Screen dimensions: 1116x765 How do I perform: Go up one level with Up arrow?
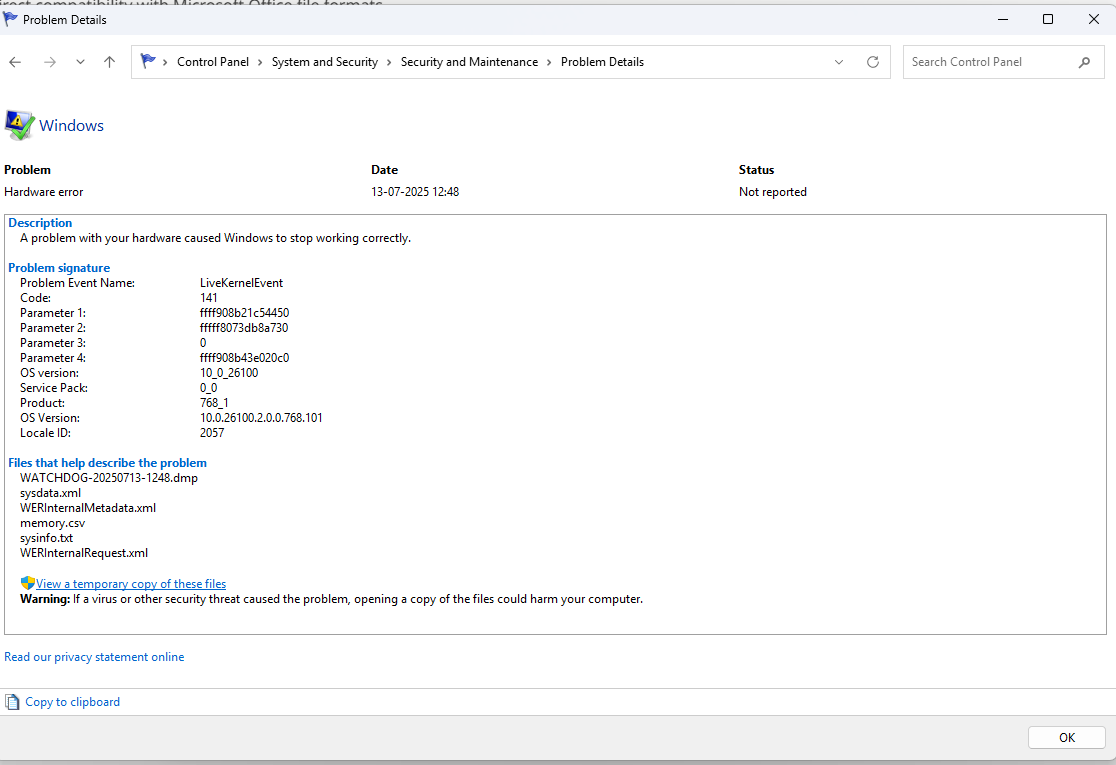[x=109, y=63]
